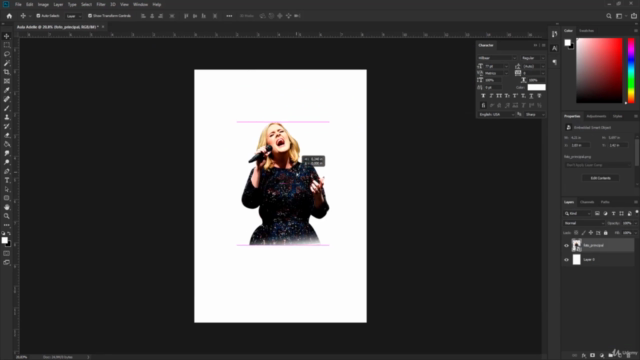Select the Path Selection tool
Viewport: 640px width, 360px height.
[x=7, y=189]
